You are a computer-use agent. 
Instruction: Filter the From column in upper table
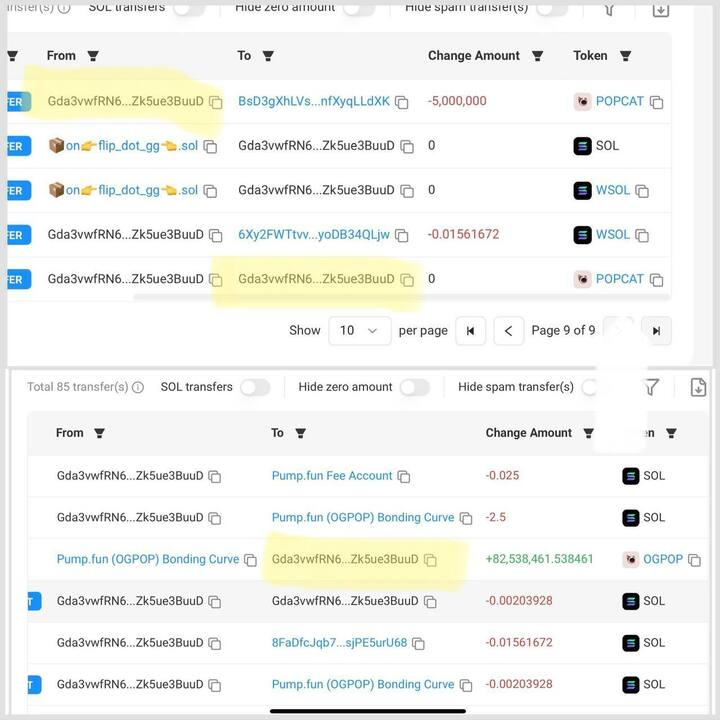pyautogui.click(x=93, y=56)
